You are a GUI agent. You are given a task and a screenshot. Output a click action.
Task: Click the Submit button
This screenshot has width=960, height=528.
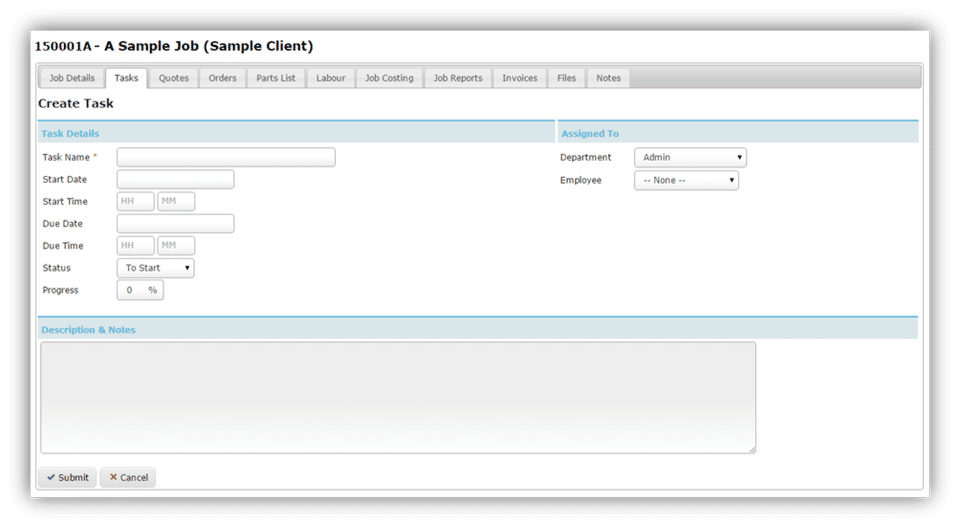point(67,477)
